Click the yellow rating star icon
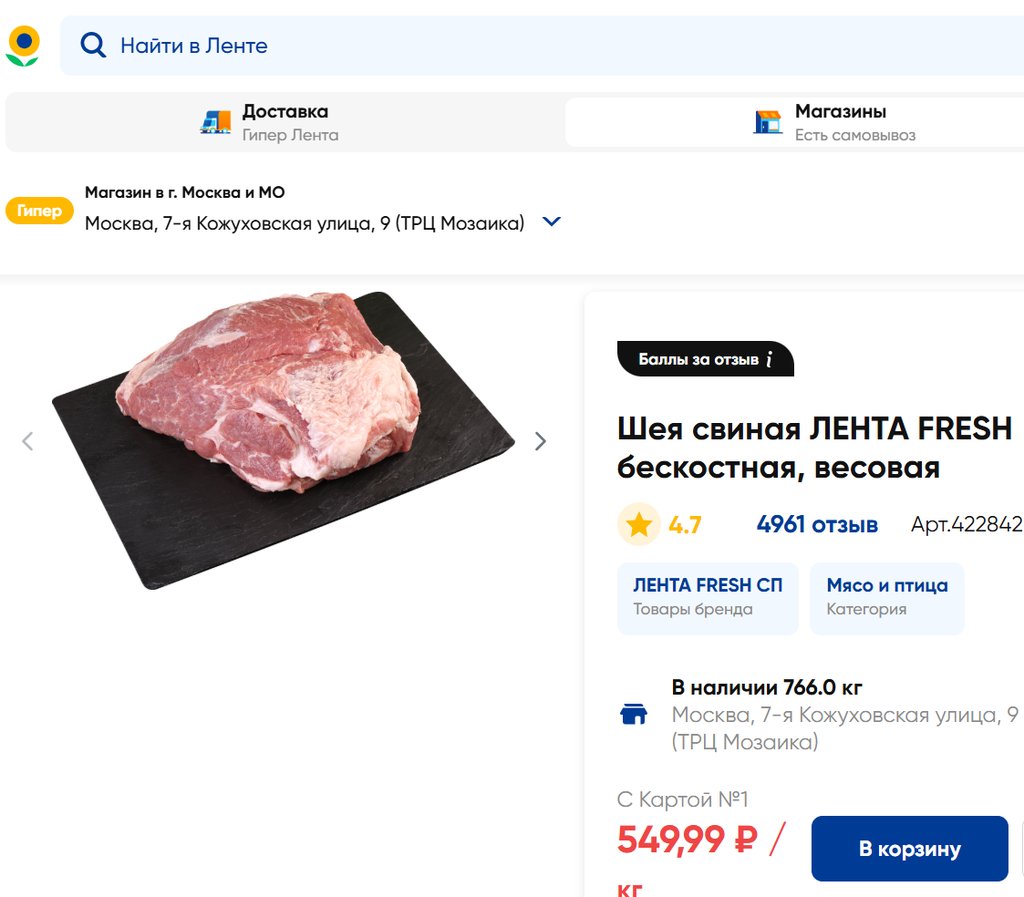Screen dimensions: 1024x897 pyautogui.click(x=638, y=524)
